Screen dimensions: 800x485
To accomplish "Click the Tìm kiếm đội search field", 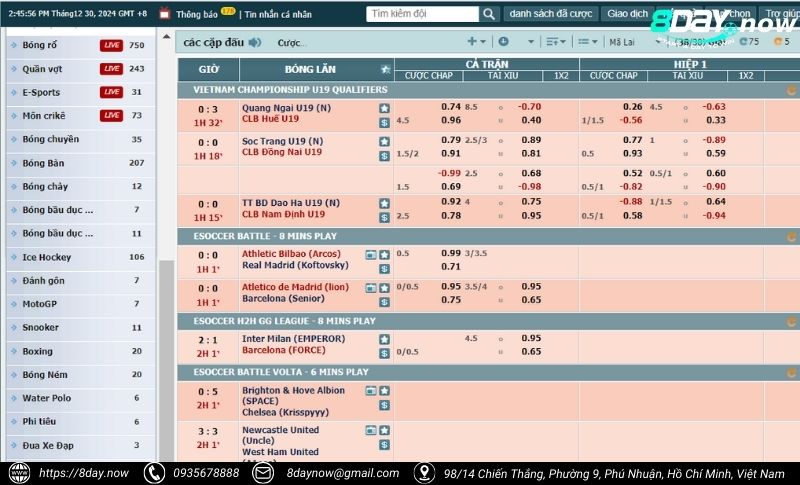I will tap(422, 14).
